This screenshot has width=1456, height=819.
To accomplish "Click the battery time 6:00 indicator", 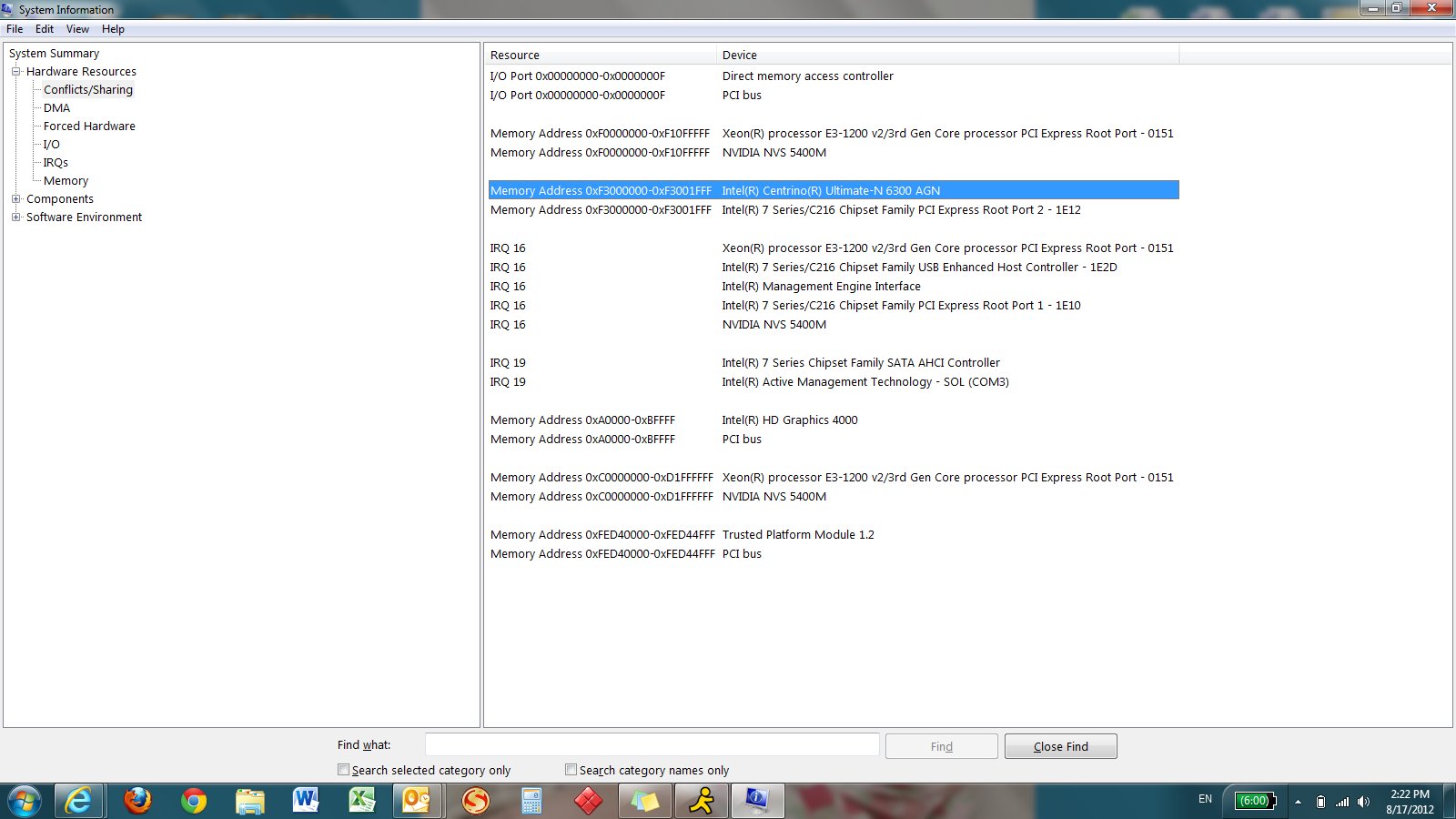I will pyautogui.click(x=1255, y=801).
